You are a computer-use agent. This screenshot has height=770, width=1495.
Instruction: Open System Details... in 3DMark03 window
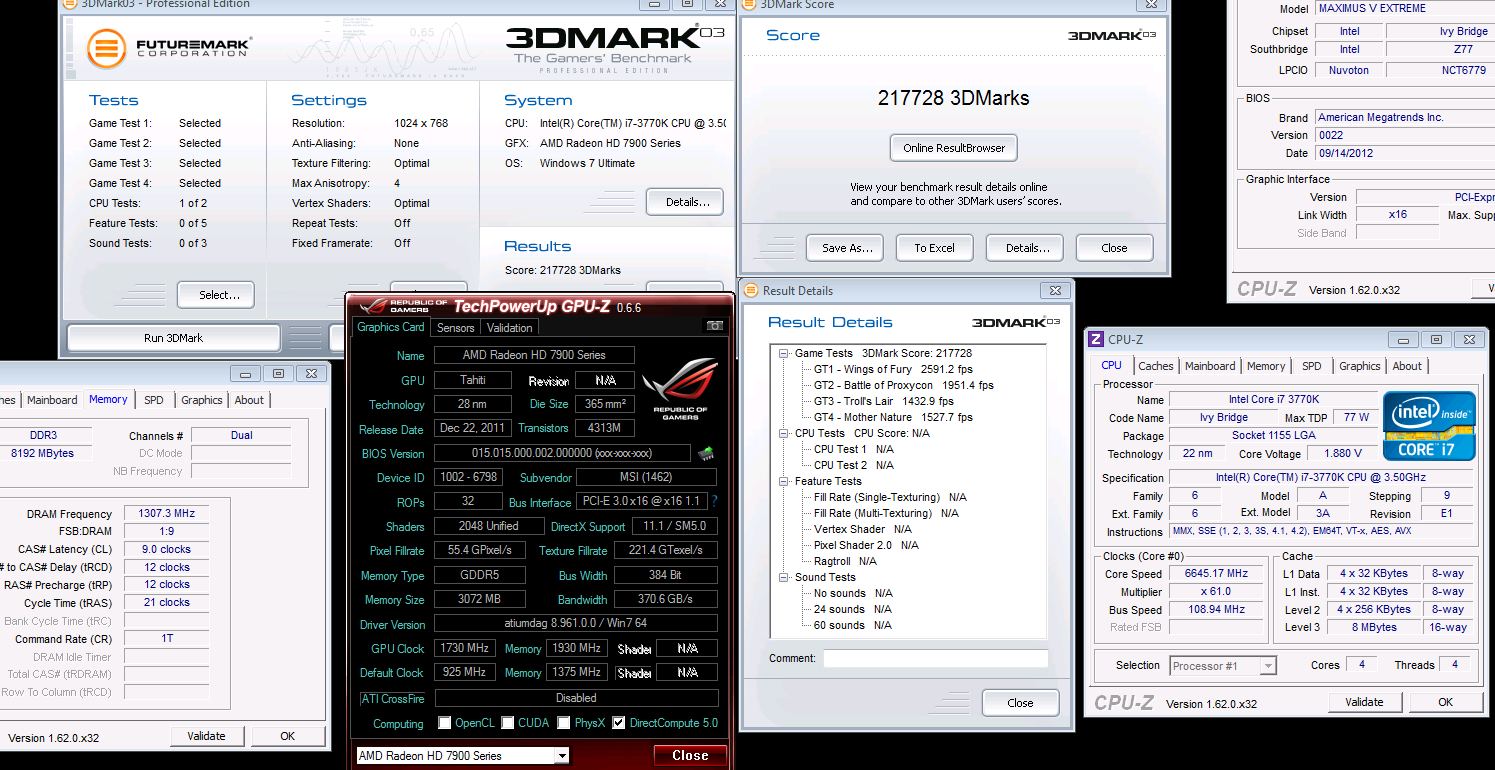685,202
